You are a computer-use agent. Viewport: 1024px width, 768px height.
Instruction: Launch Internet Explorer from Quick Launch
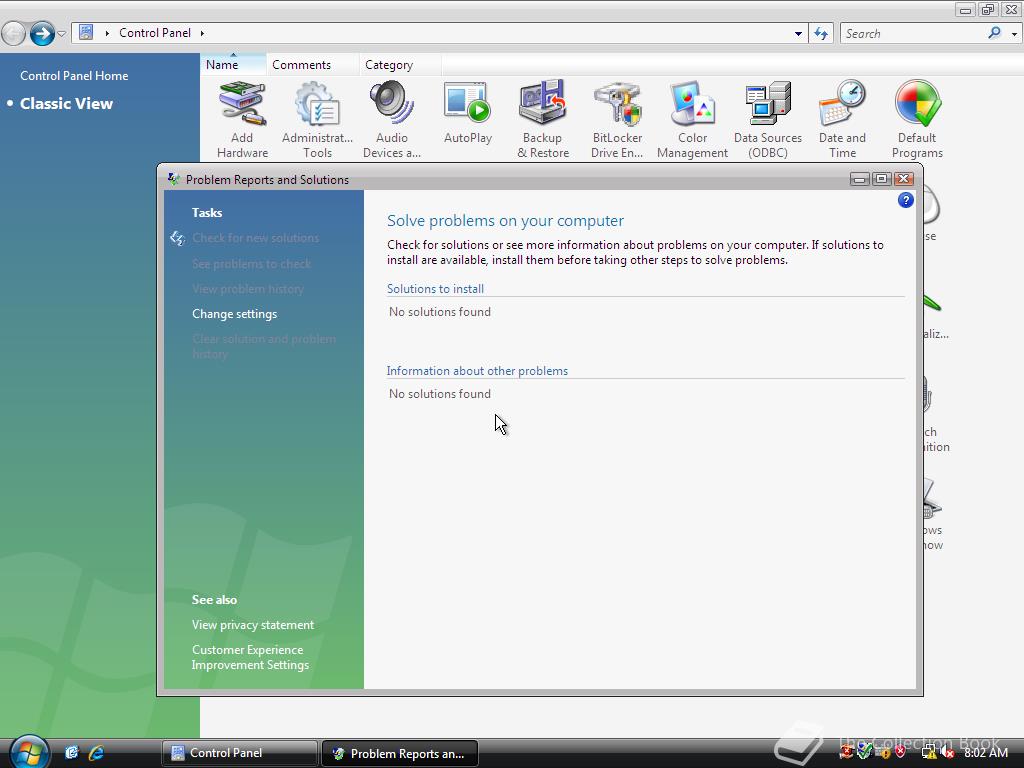(x=97, y=753)
